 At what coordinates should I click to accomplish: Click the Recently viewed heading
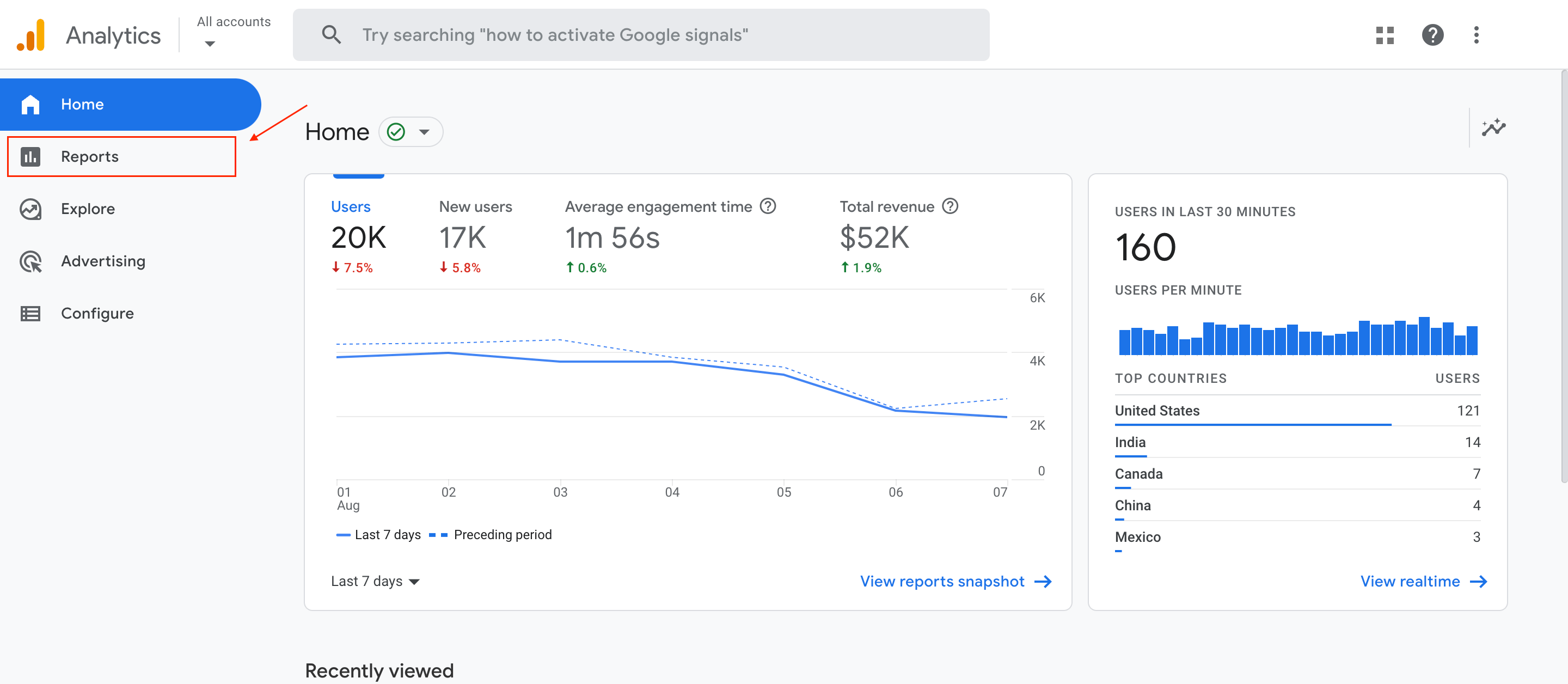pos(379,670)
